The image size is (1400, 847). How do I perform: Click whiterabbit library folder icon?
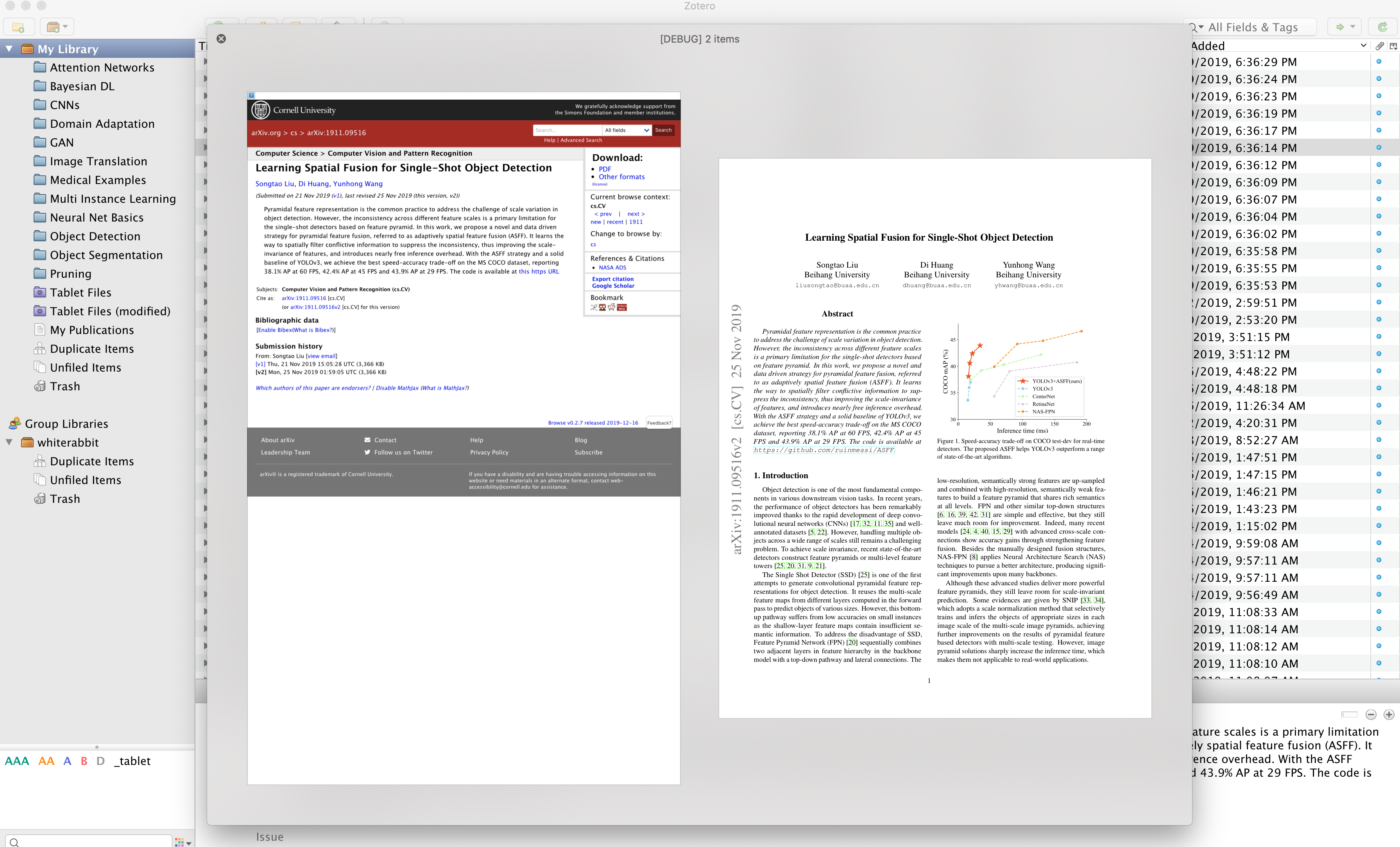(27, 442)
